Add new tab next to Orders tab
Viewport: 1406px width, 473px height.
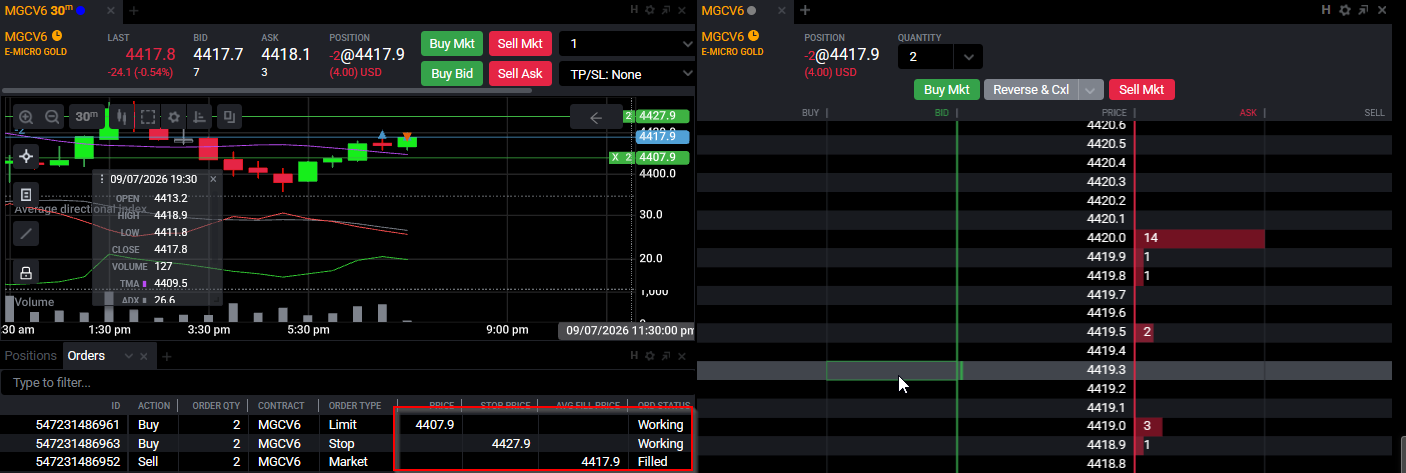coord(167,356)
